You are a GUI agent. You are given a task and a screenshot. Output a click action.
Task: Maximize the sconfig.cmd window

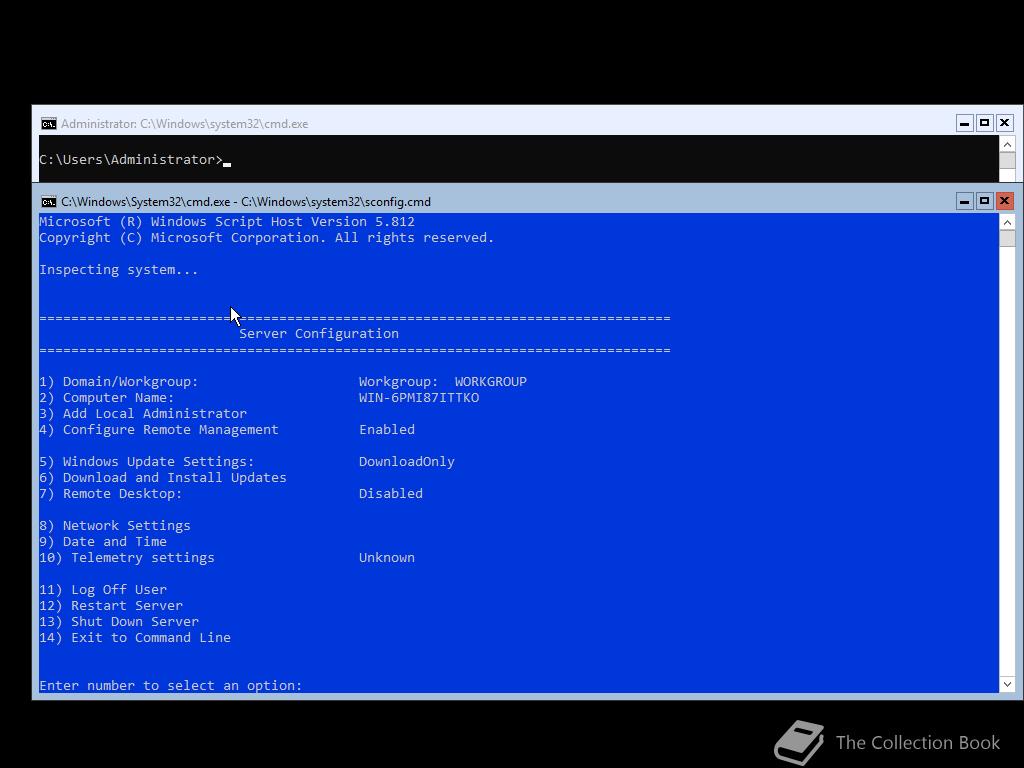pyautogui.click(x=985, y=201)
